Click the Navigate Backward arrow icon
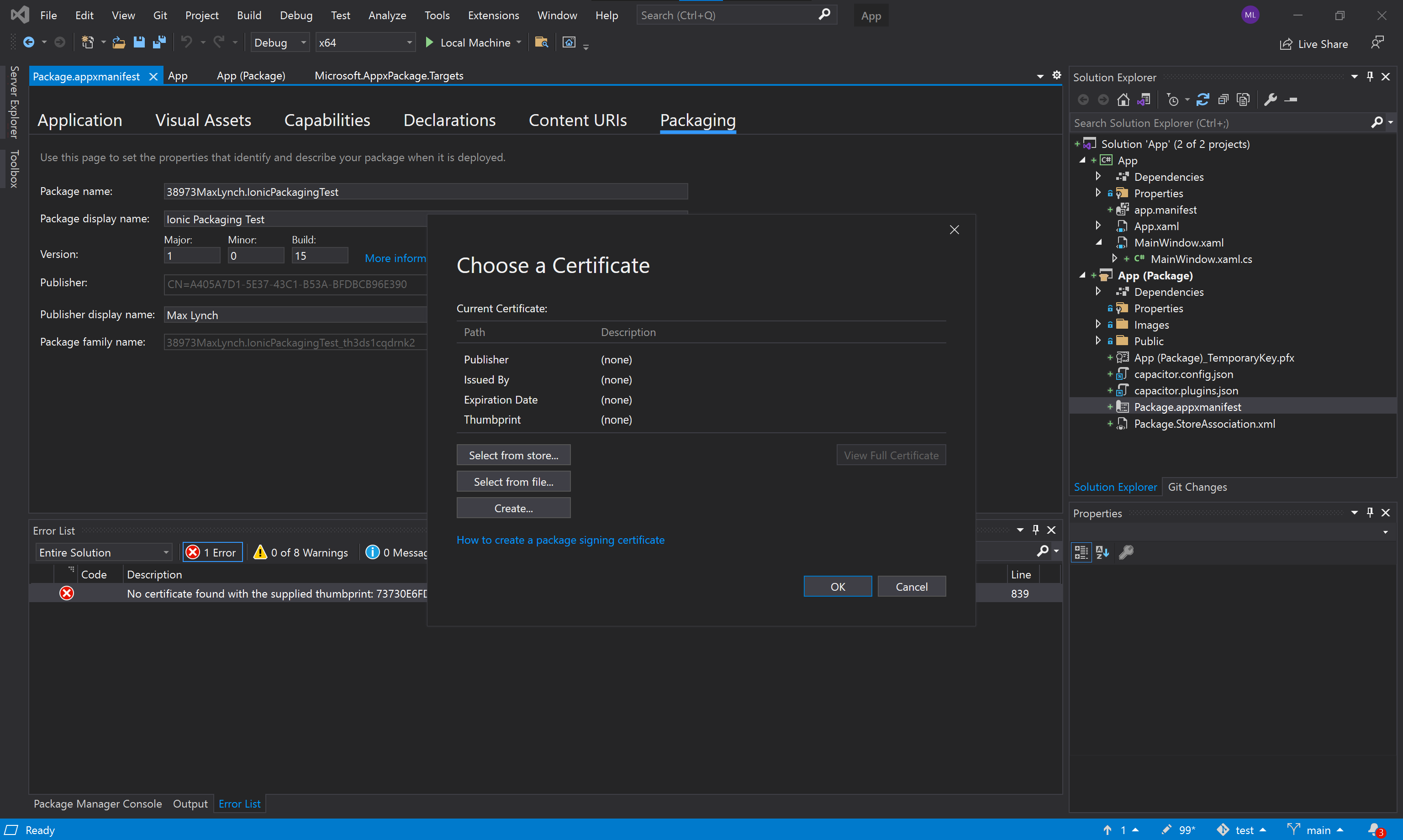This screenshot has height=840, width=1403. click(28, 42)
